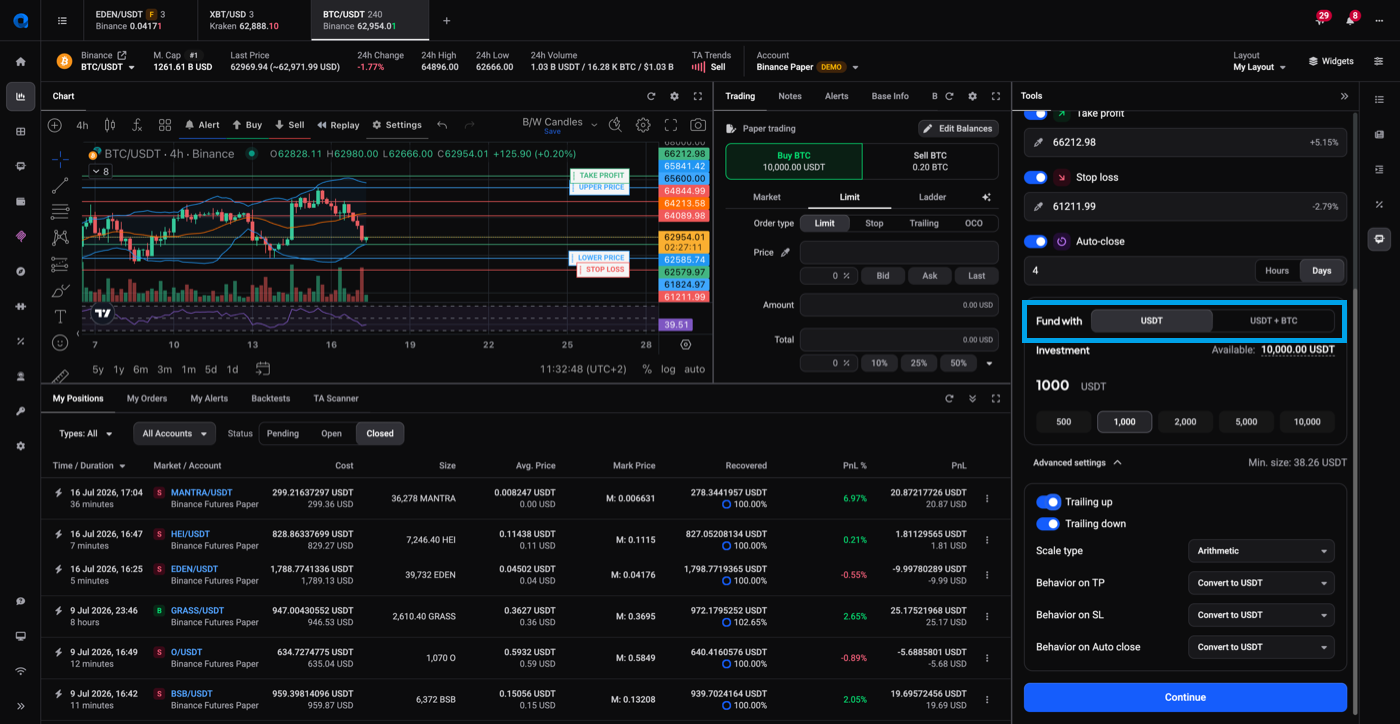The width and height of the screenshot is (1400, 724).
Task: Turn off Trailing up switch
Action: [x=1048, y=502]
